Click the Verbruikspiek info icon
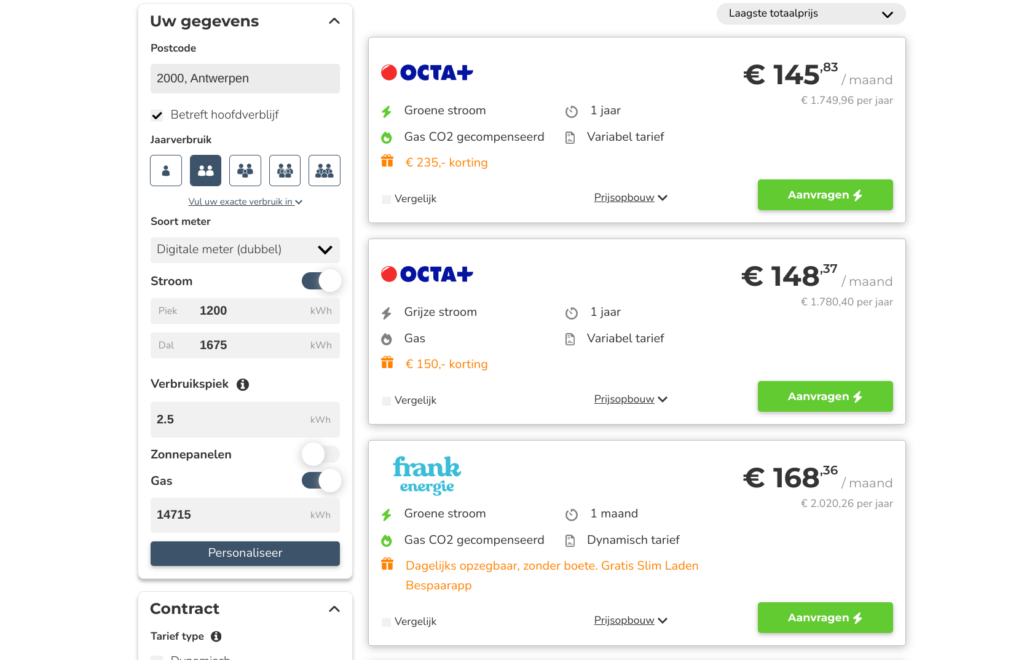The height and width of the screenshot is (660, 1024). (x=243, y=384)
